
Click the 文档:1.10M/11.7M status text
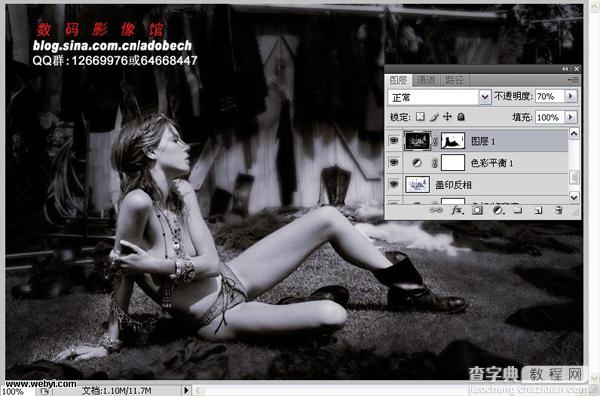(x=116, y=391)
